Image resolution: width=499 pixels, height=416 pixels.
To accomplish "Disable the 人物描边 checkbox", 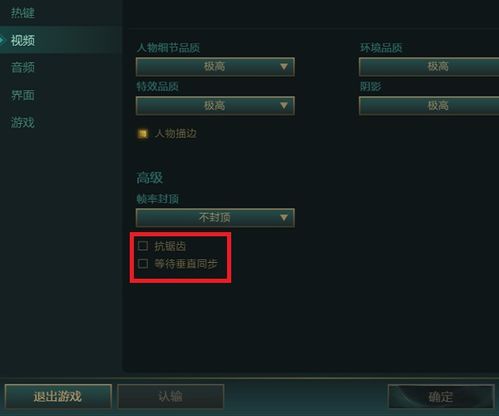I will coord(143,134).
